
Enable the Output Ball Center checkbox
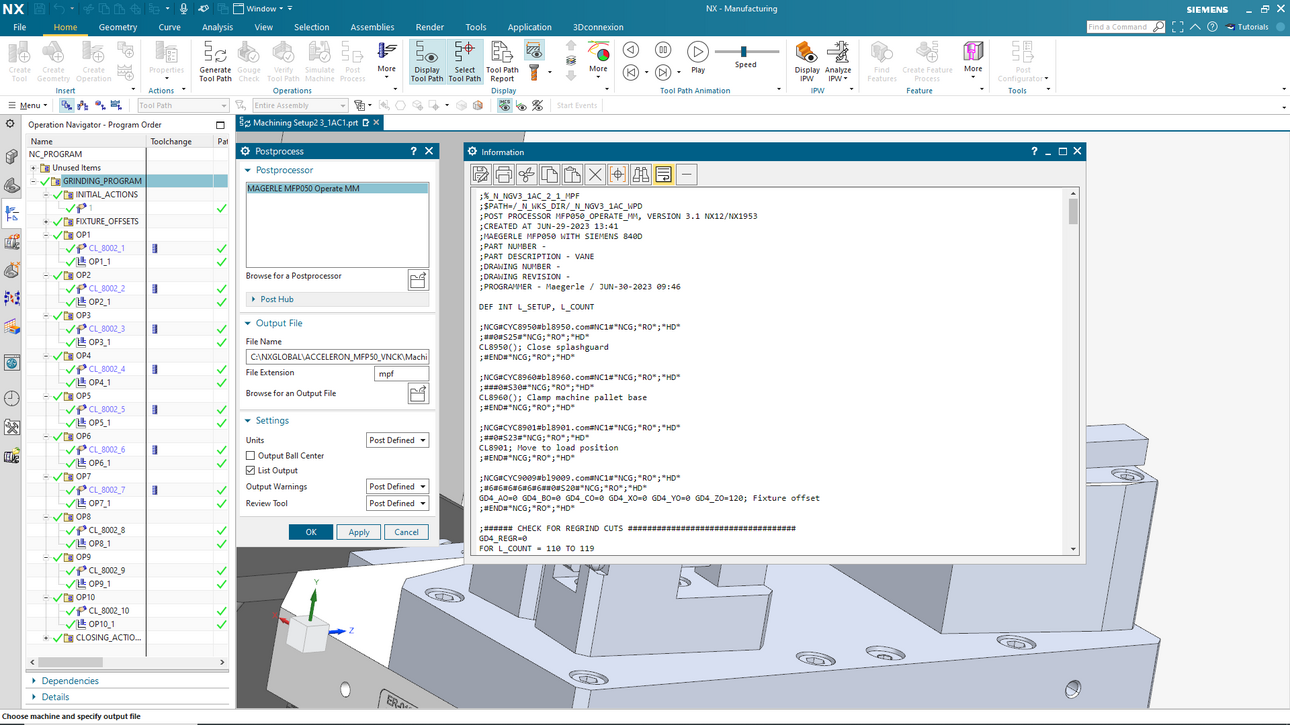[x=251, y=456]
